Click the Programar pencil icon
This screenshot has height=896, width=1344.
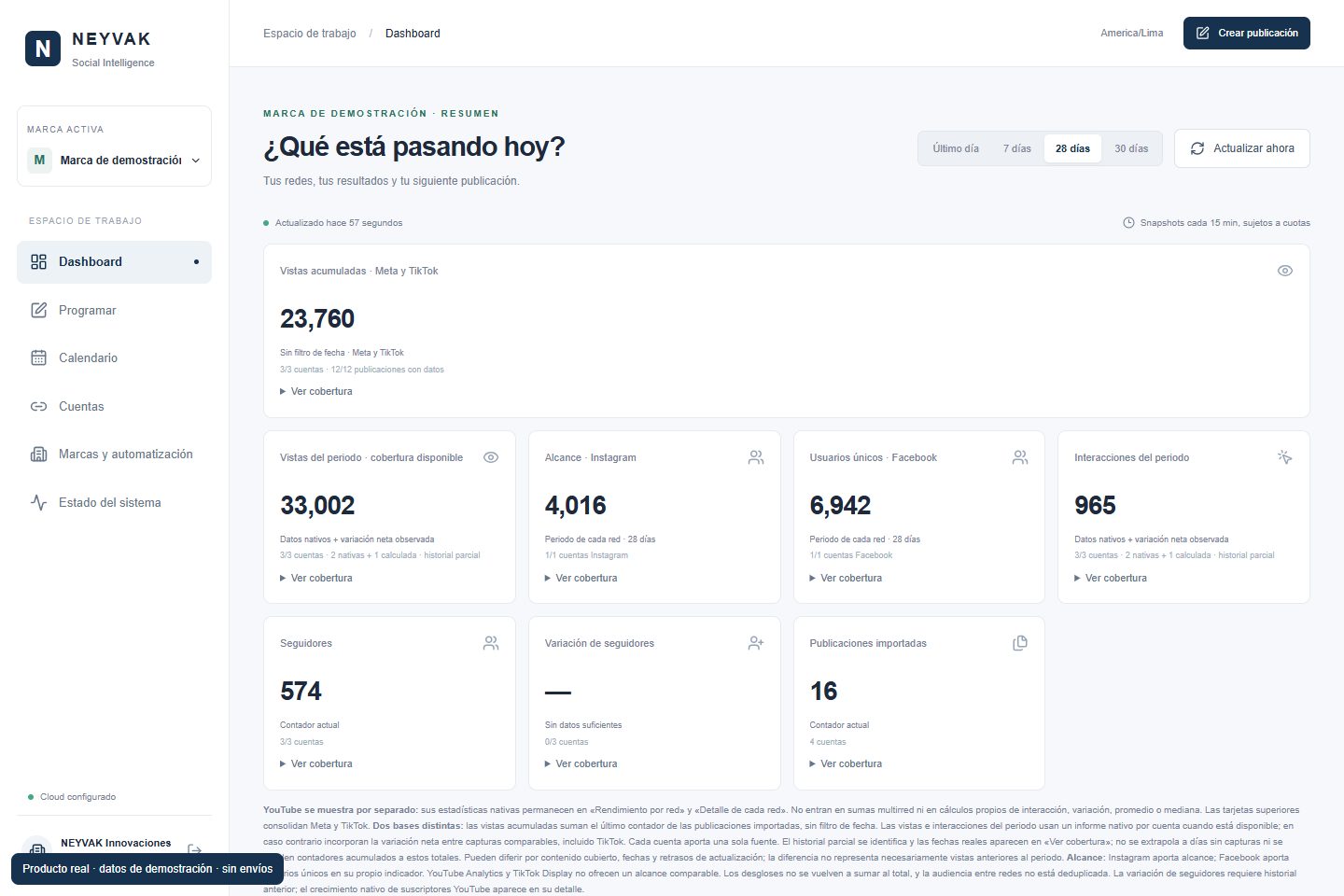point(38,310)
